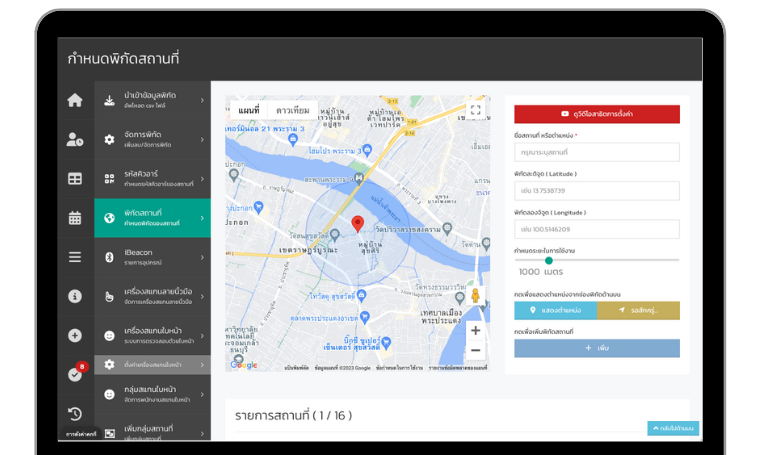Click the blue เพิ่ม add-location button
Image resolution: width=760 pixels, height=455 pixels.
pos(597,348)
